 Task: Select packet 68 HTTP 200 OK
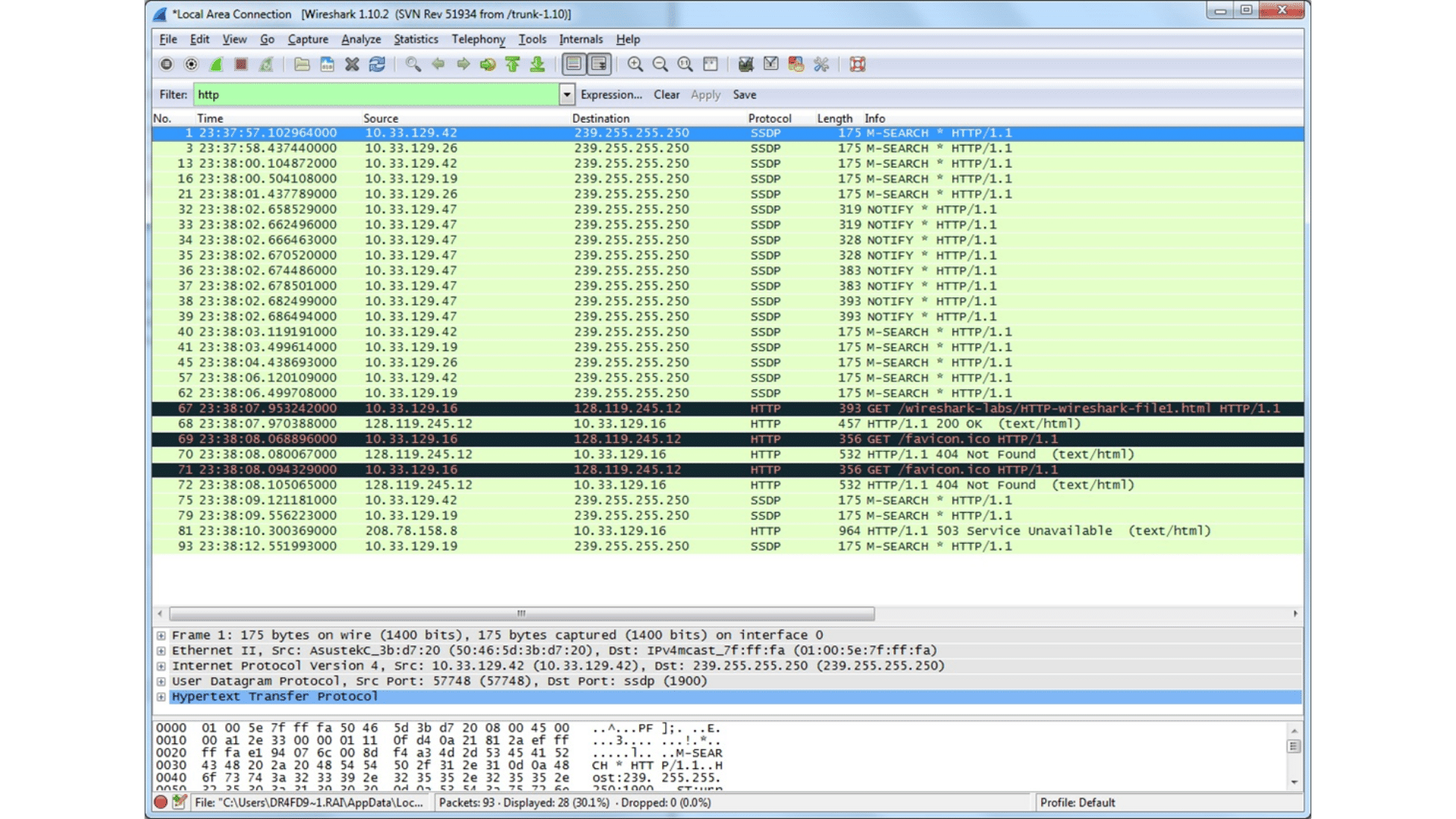pyautogui.click(x=728, y=424)
